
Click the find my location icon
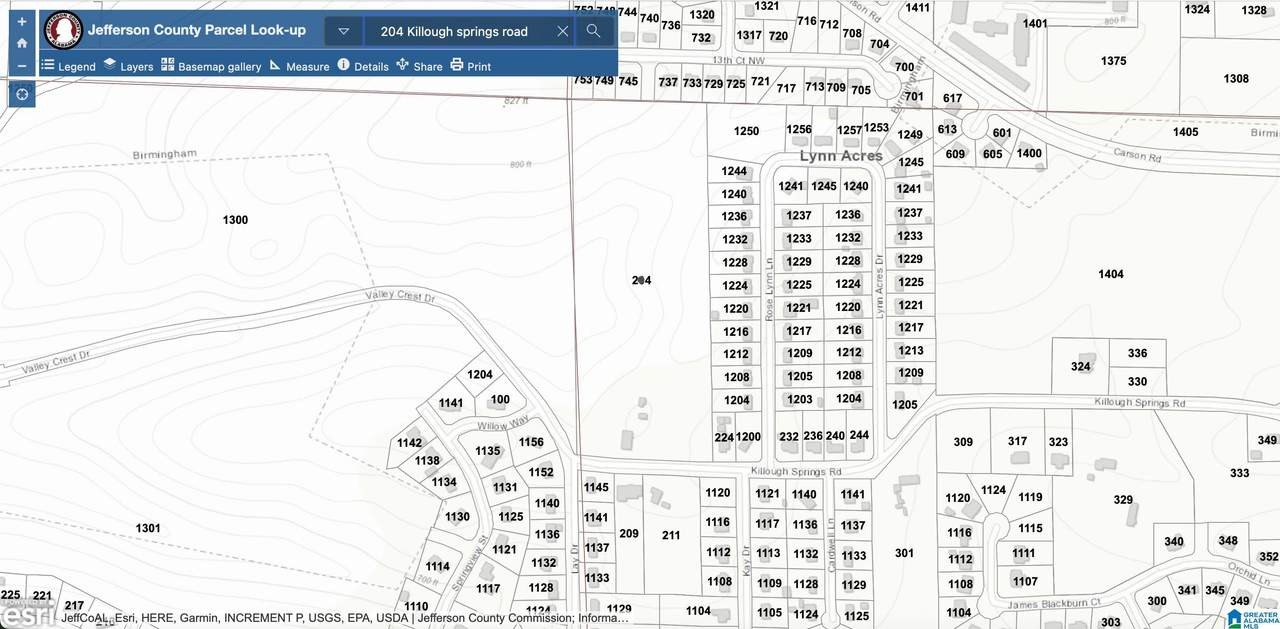(x=22, y=95)
